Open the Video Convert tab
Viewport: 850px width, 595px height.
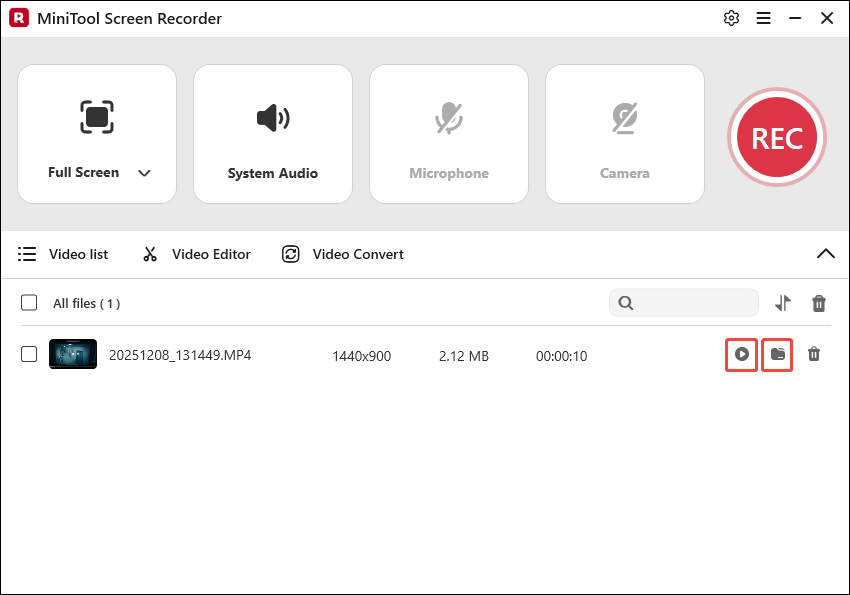click(342, 254)
